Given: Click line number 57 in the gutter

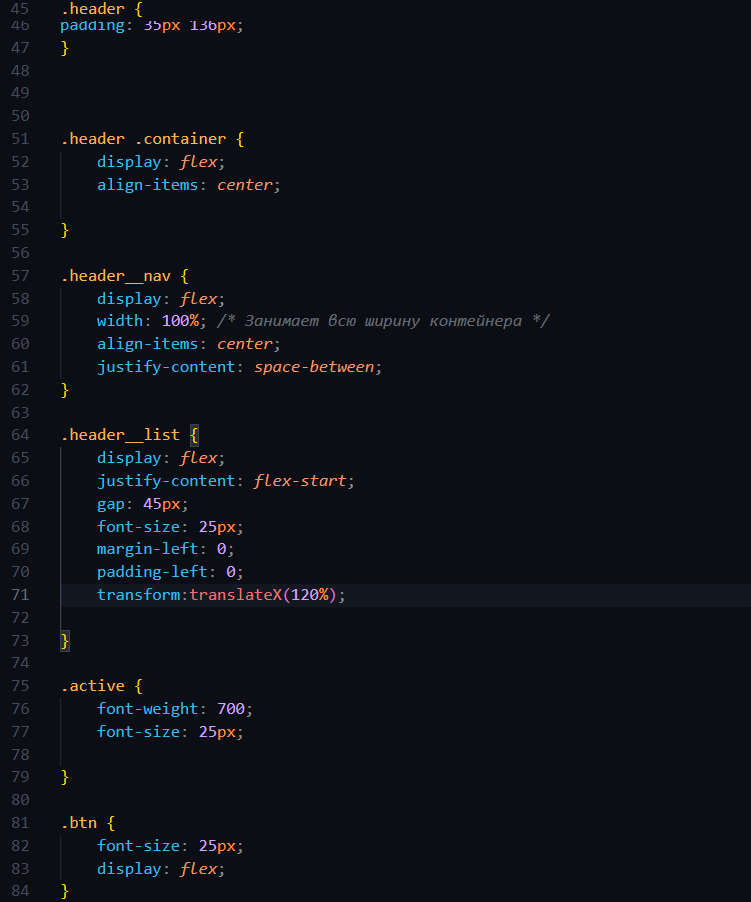Looking at the screenshot, I should pos(20,276).
